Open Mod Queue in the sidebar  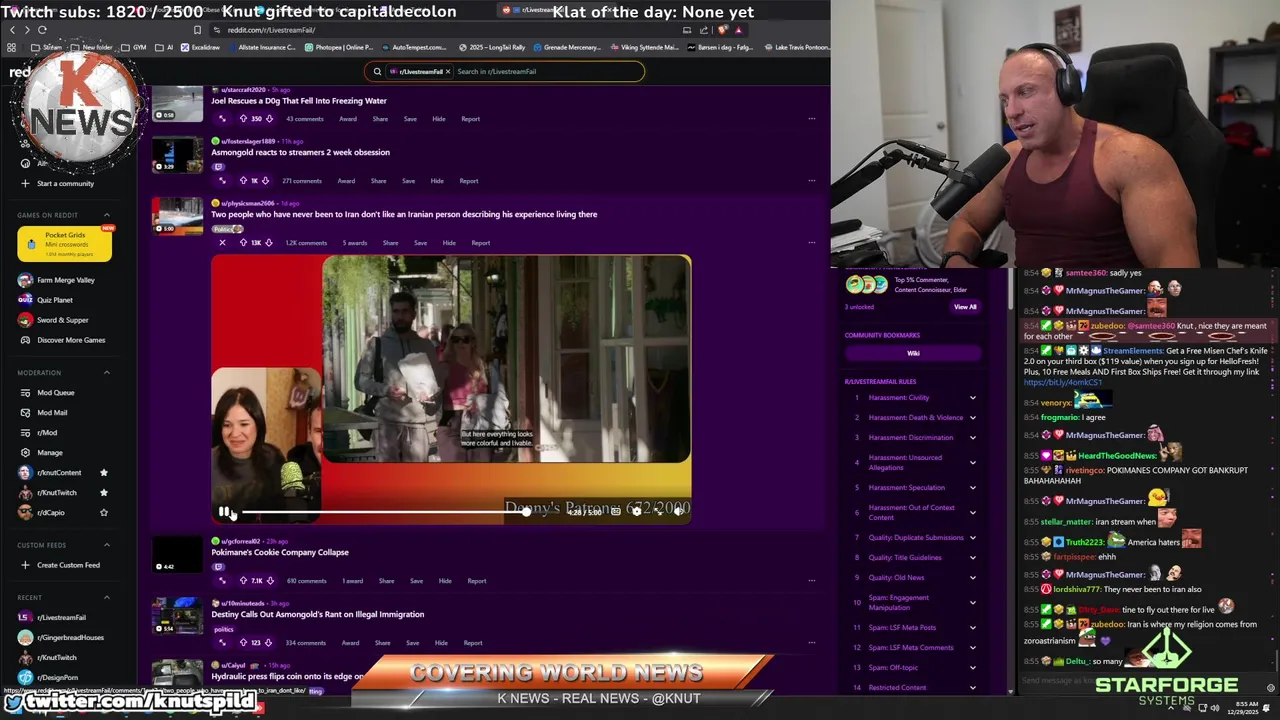point(56,392)
